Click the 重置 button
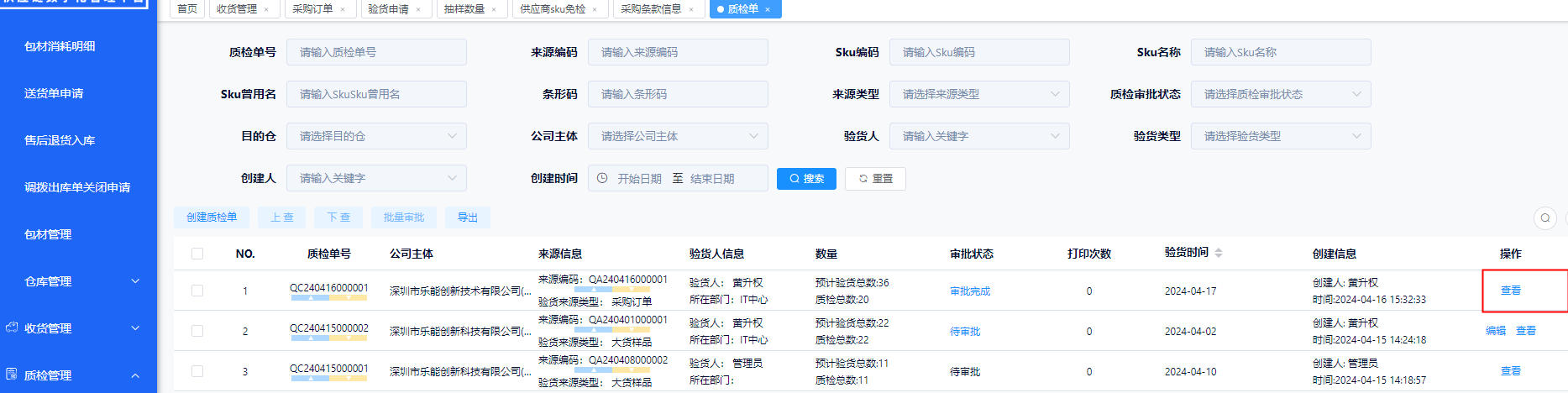Viewport: 1568px width, 393px height. coord(875,179)
